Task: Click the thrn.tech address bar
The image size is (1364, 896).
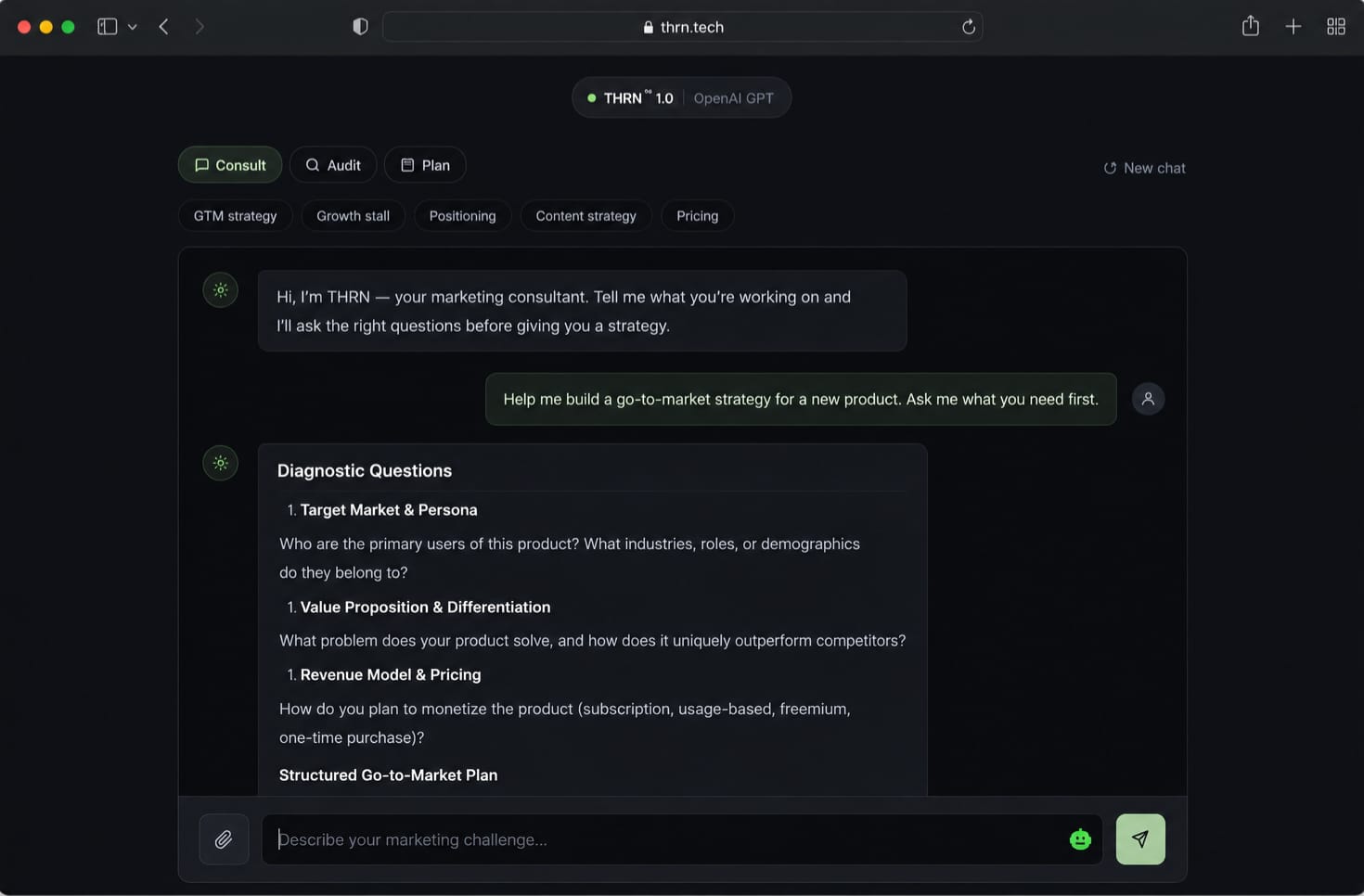Action: pyautogui.click(x=683, y=27)
